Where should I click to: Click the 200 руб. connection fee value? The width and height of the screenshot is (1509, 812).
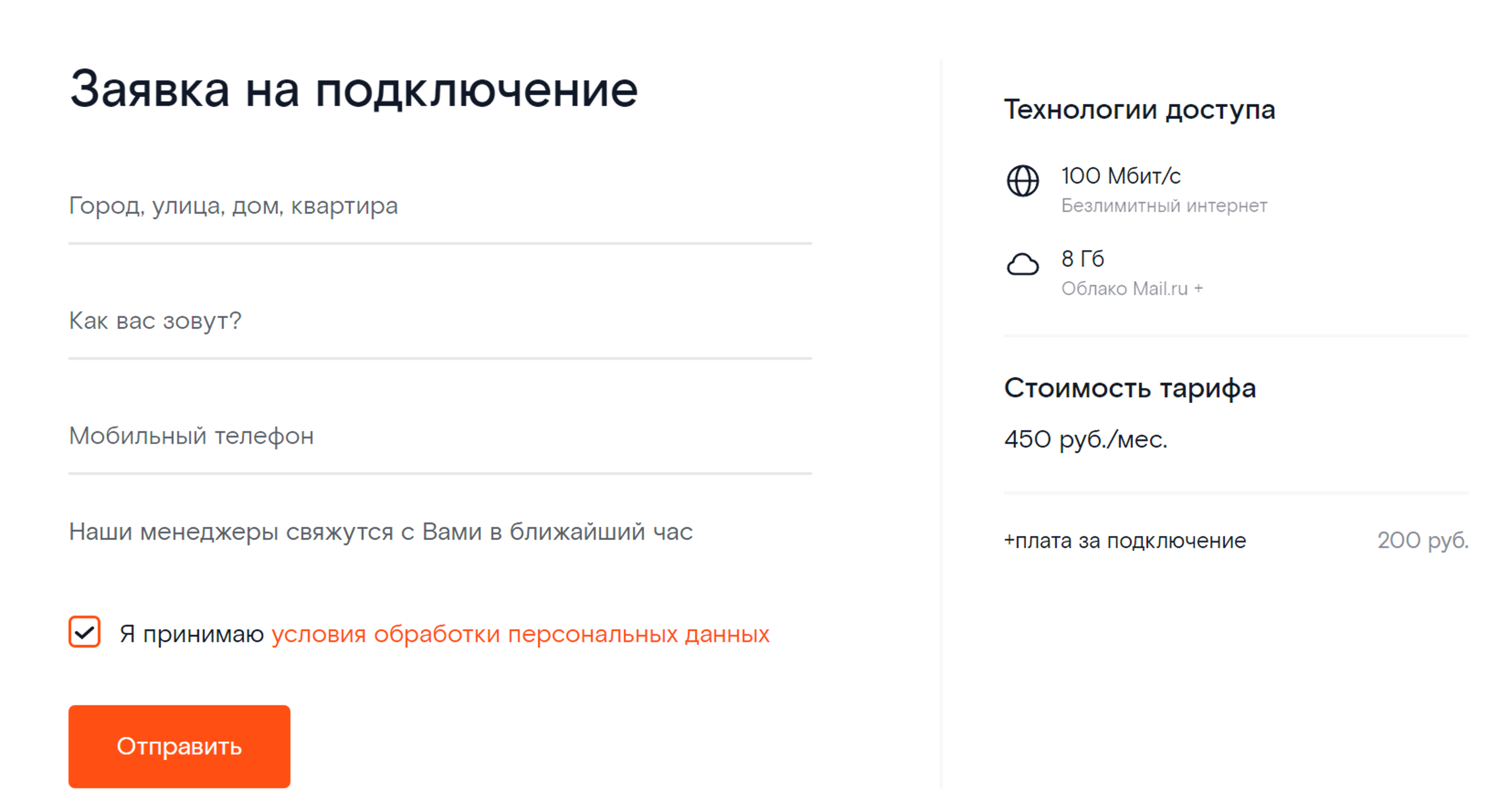[1423, 540]
